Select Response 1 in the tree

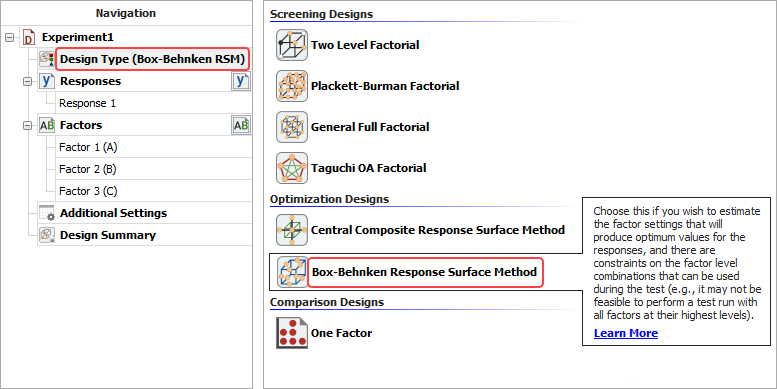87,104
